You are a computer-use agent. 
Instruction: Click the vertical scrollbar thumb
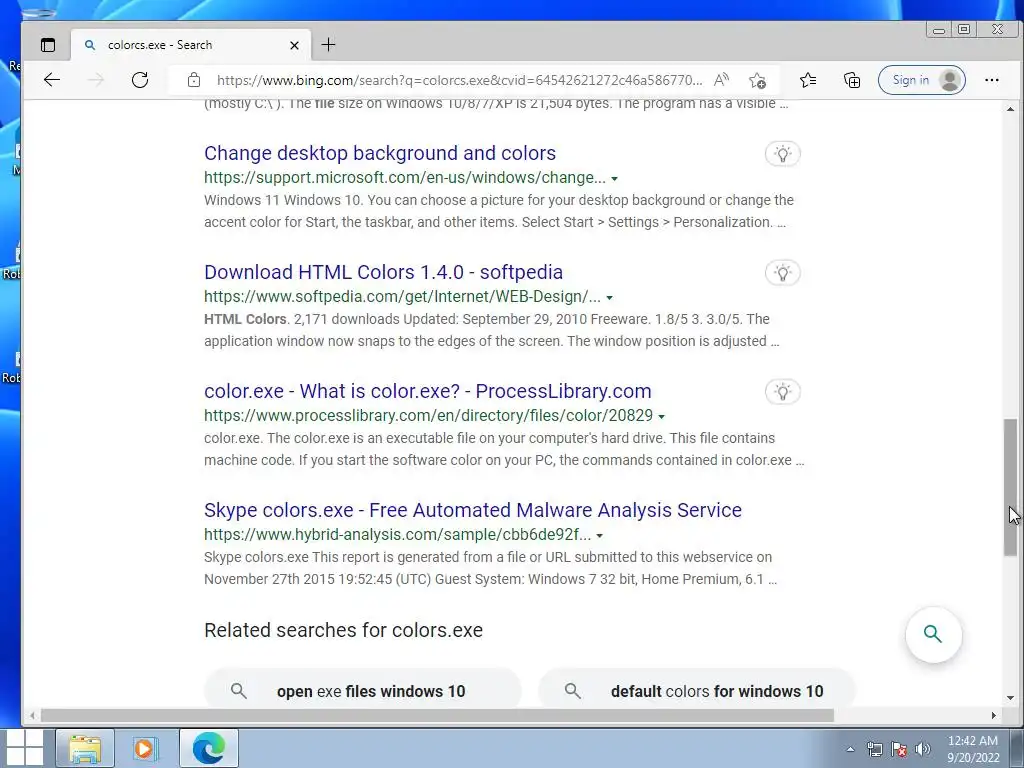click(x=1010, y=487)
